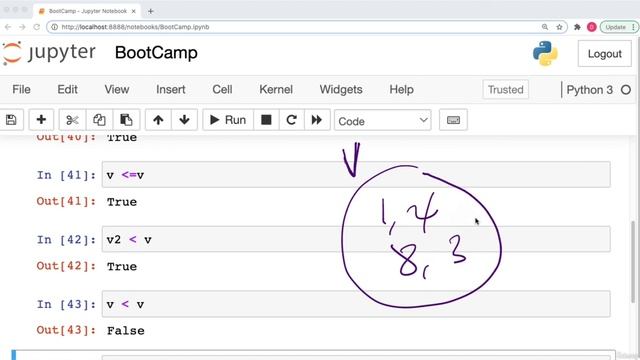Open the File menu
The image size is (640, 360).
click(21, 89)
